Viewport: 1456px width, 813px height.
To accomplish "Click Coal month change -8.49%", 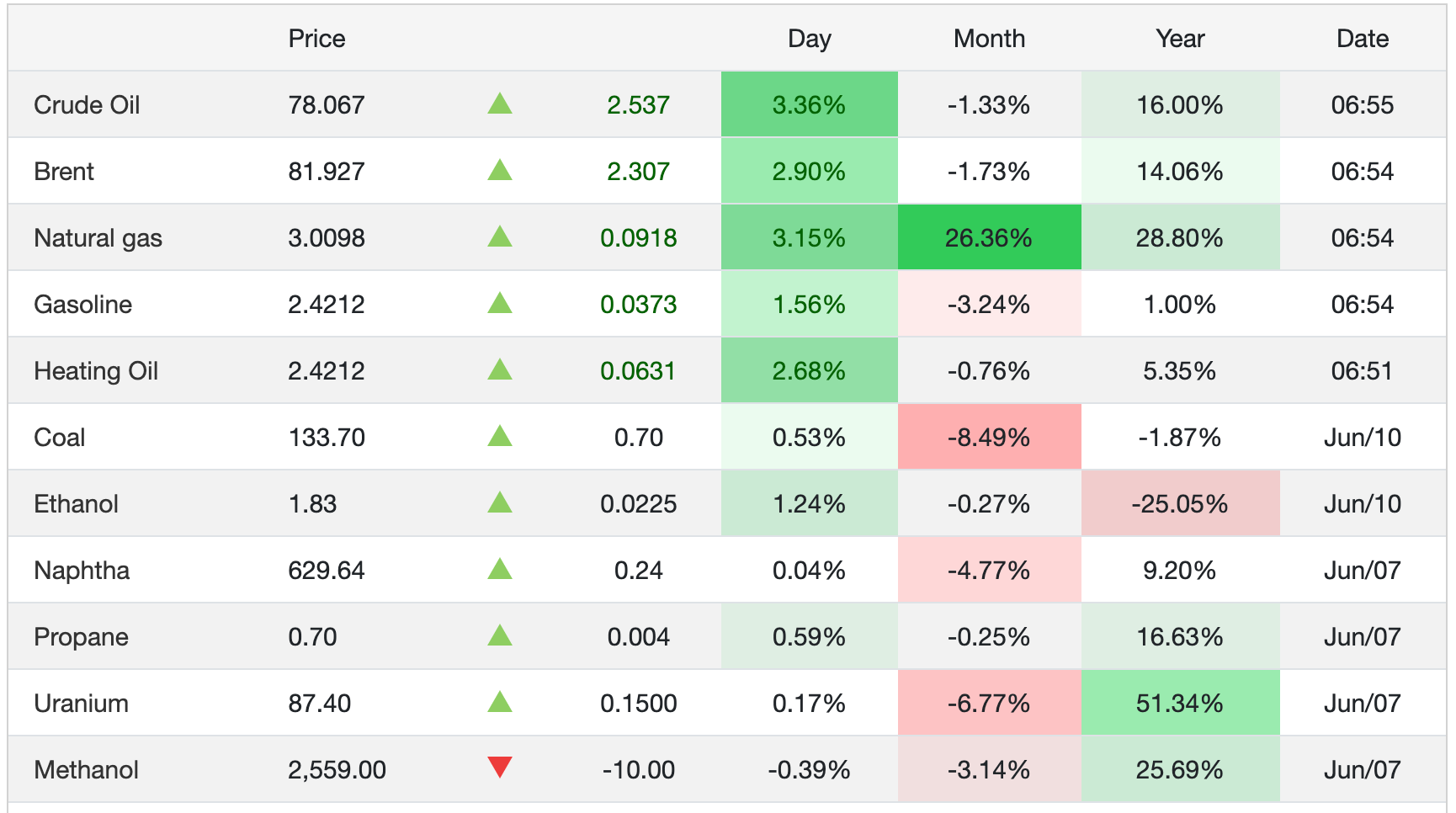I will tap(989, 438).
